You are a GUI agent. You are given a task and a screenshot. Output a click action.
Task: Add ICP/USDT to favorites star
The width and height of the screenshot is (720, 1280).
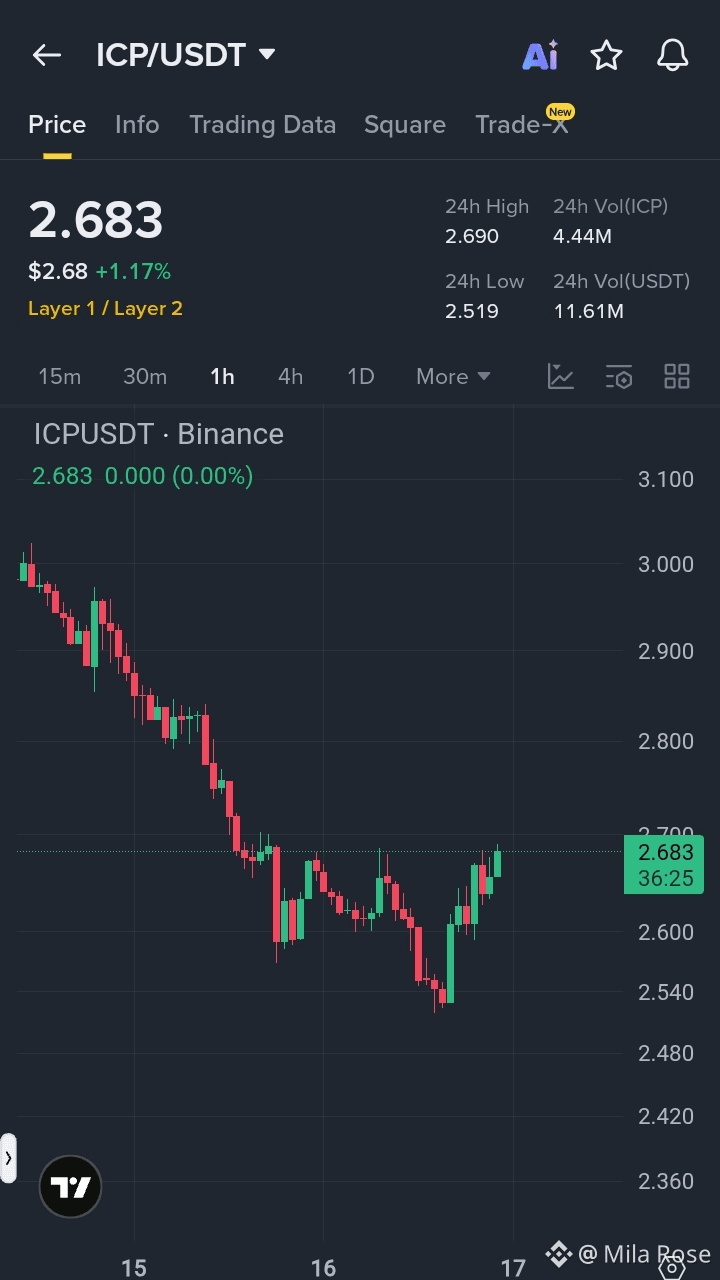coord(606,55)
